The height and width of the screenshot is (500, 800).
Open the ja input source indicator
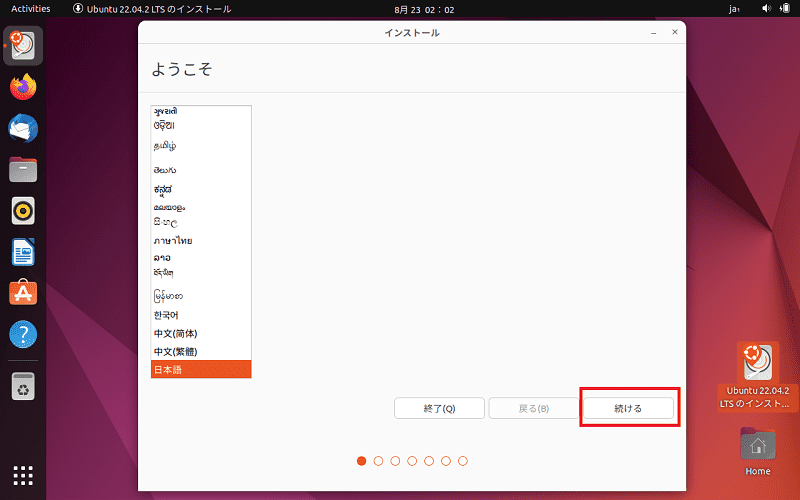[x=734, y=9]
